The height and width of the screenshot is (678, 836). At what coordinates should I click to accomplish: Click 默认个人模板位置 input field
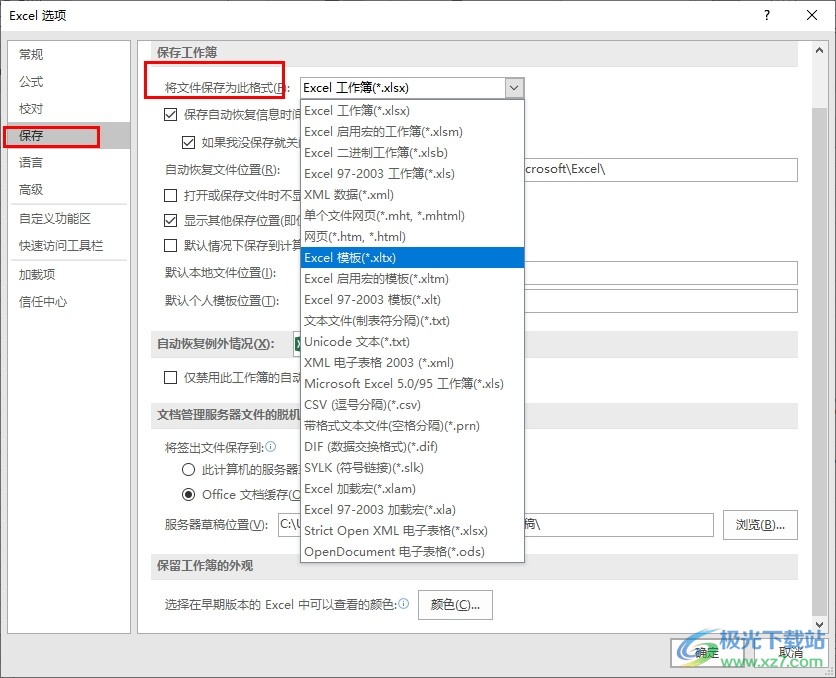click(661, 301)
